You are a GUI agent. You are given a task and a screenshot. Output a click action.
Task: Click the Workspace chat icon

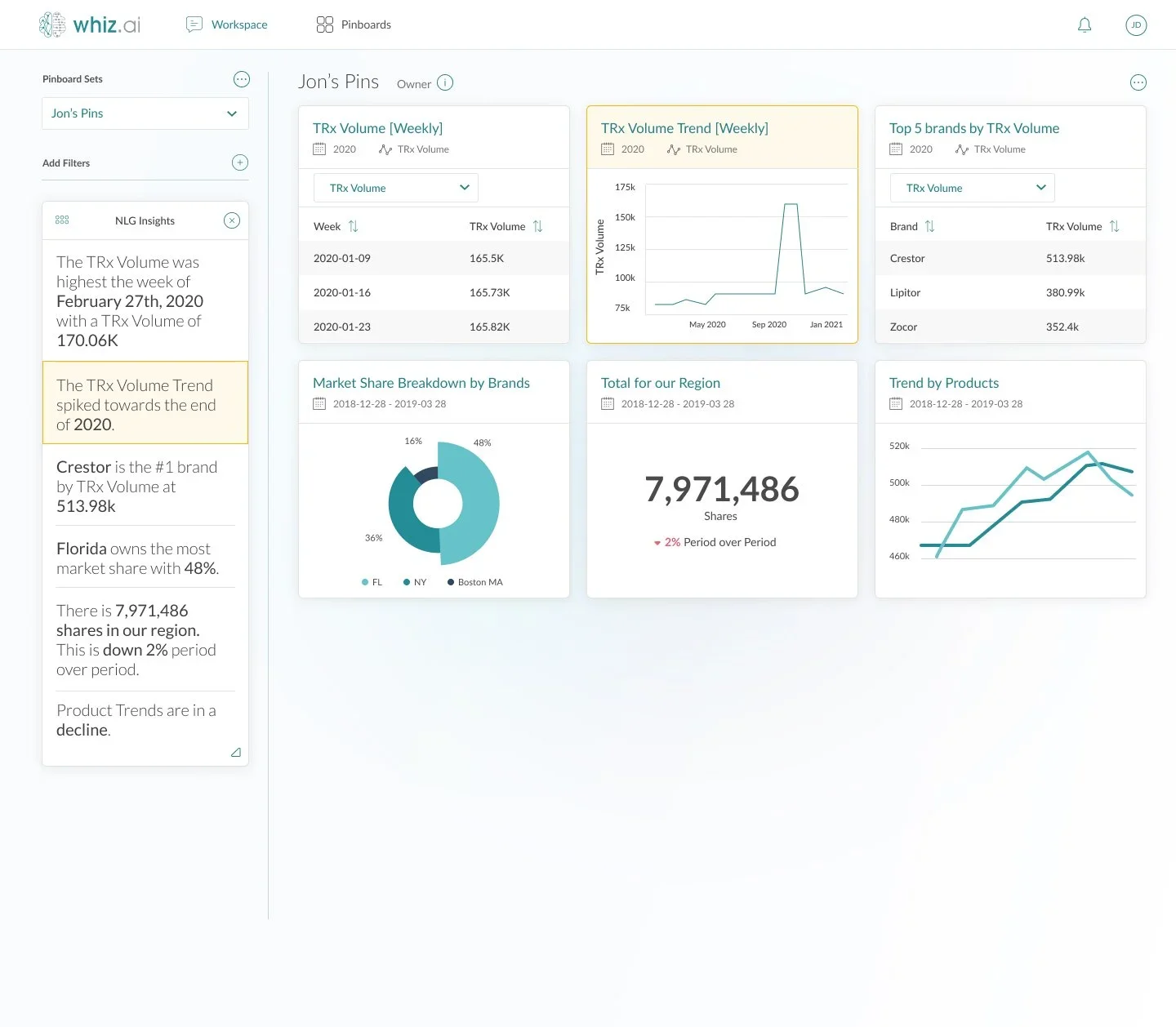[194, 24]
